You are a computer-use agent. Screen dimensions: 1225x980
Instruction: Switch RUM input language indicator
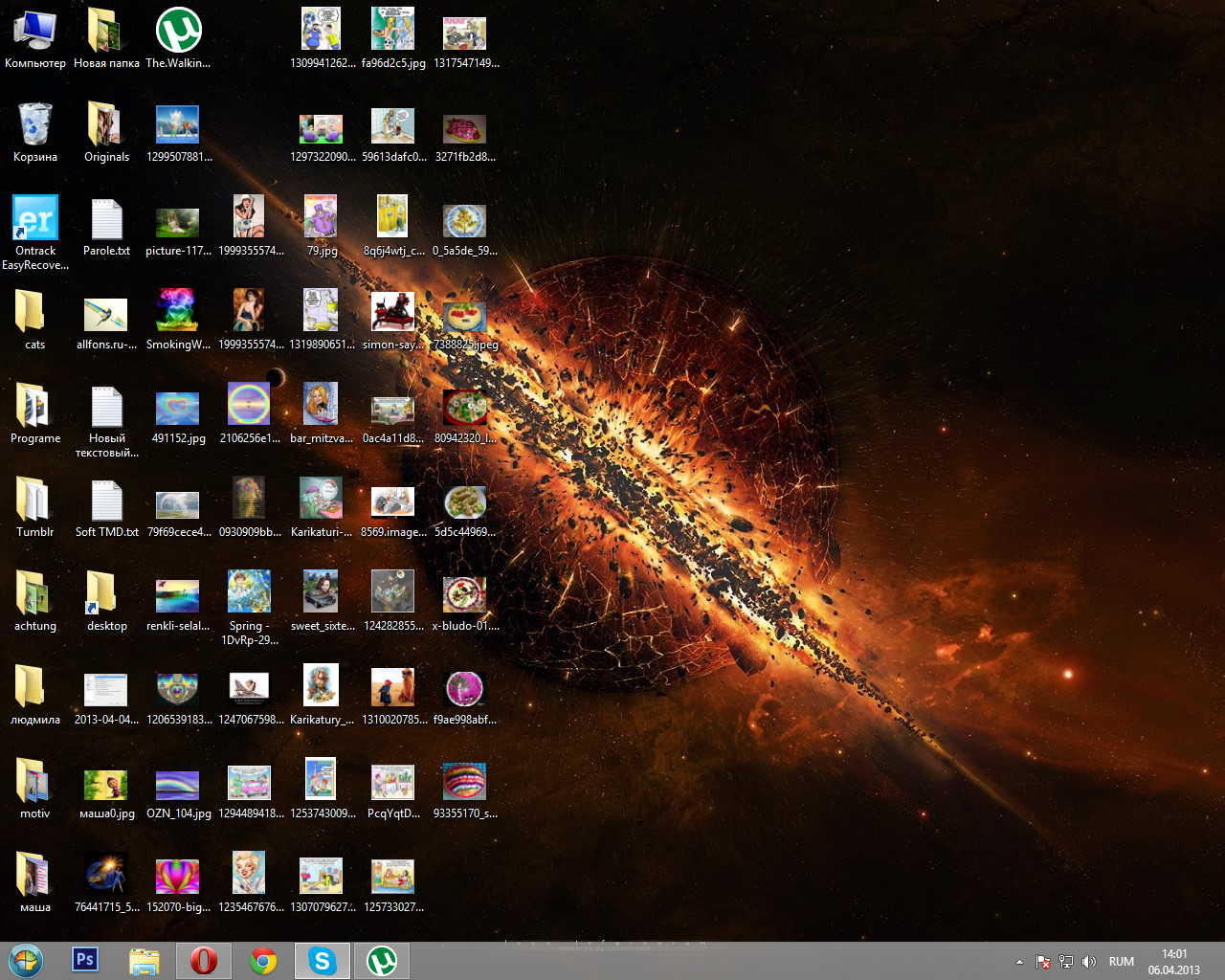[x=1121, y=962]
